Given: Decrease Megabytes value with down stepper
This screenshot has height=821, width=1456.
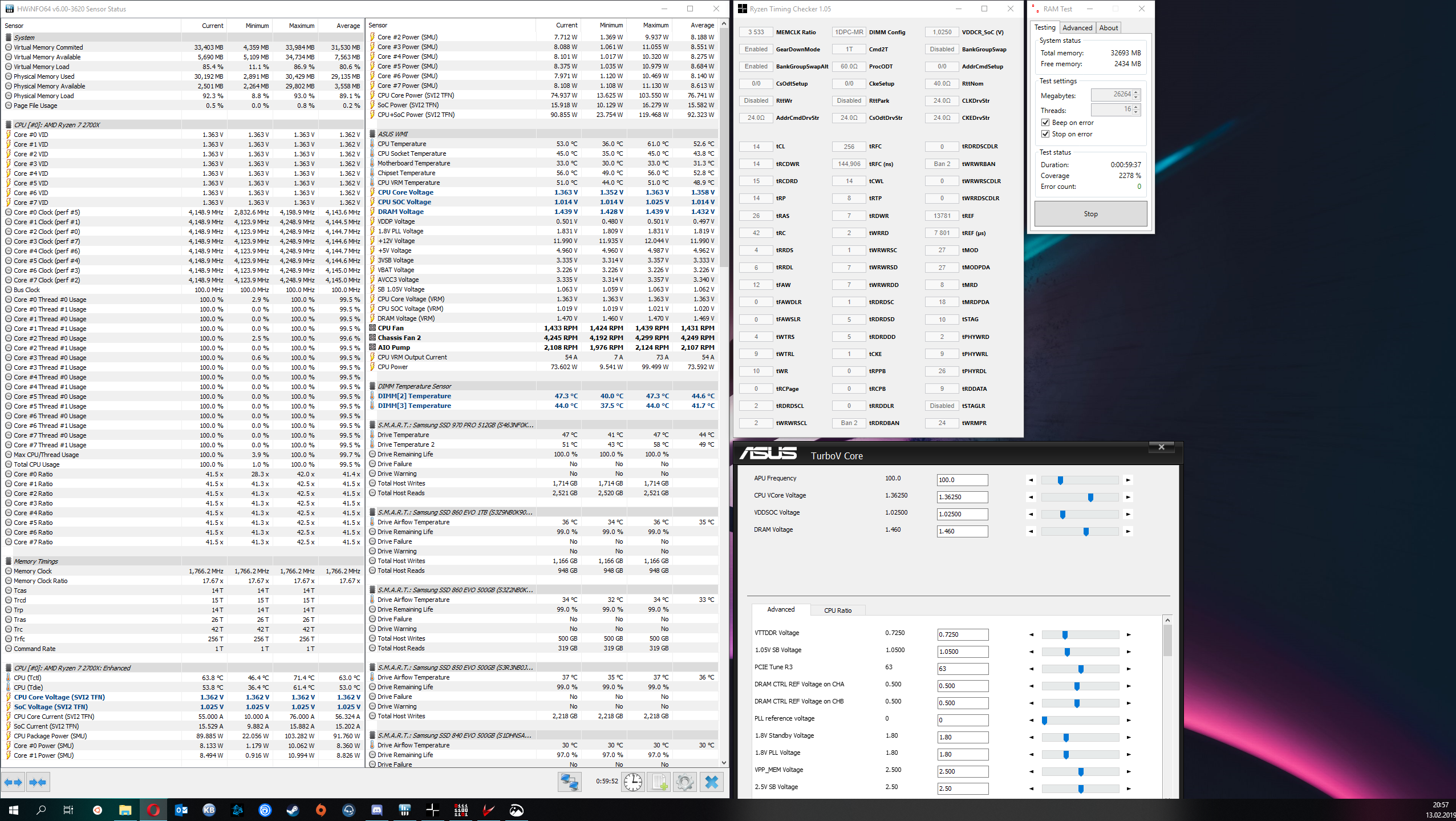Looking at the screenshot, I should point(1136,97).
